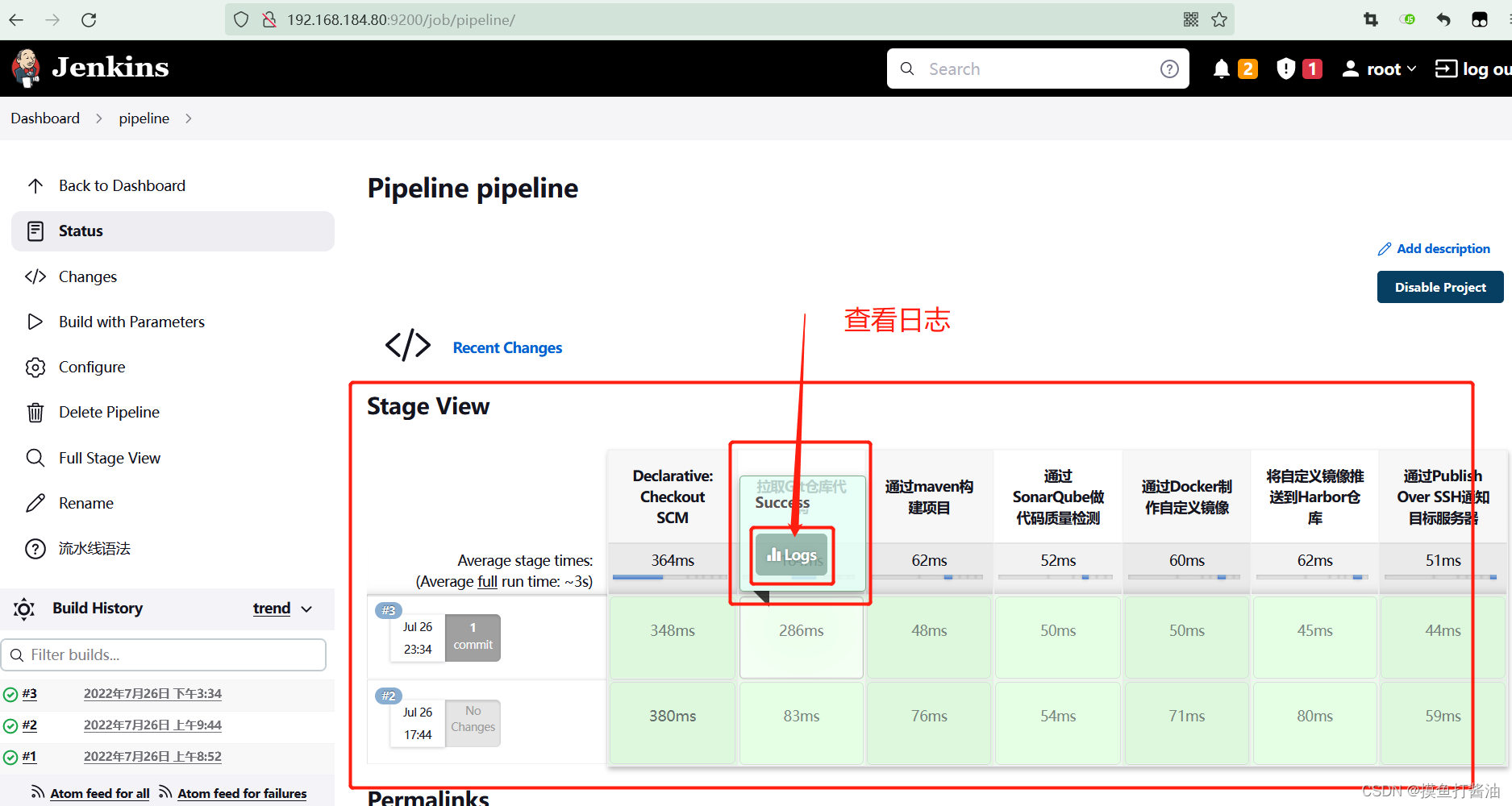Open the Status sidebar item
Image resolution: width=1512 pixels, height=806 pixels.
click(173, 231)
